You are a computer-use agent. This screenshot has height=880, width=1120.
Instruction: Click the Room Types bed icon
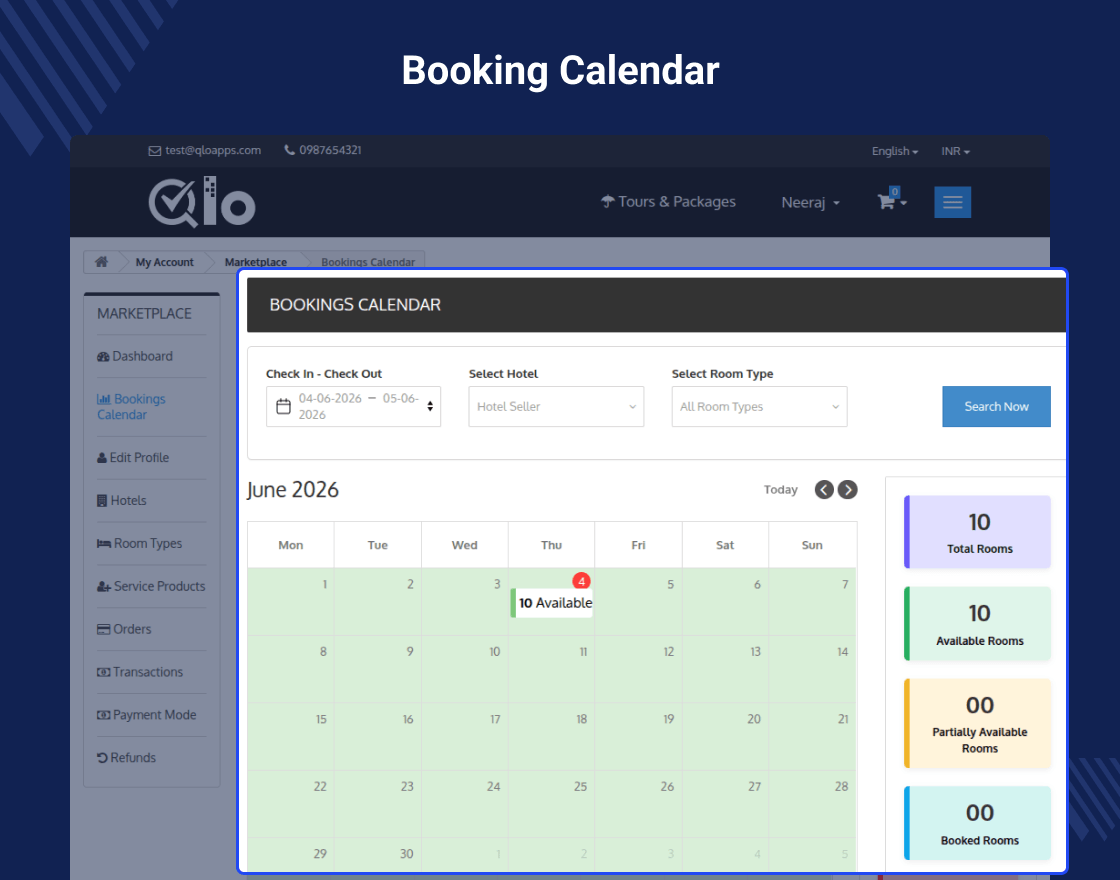(x=104, y=544)
